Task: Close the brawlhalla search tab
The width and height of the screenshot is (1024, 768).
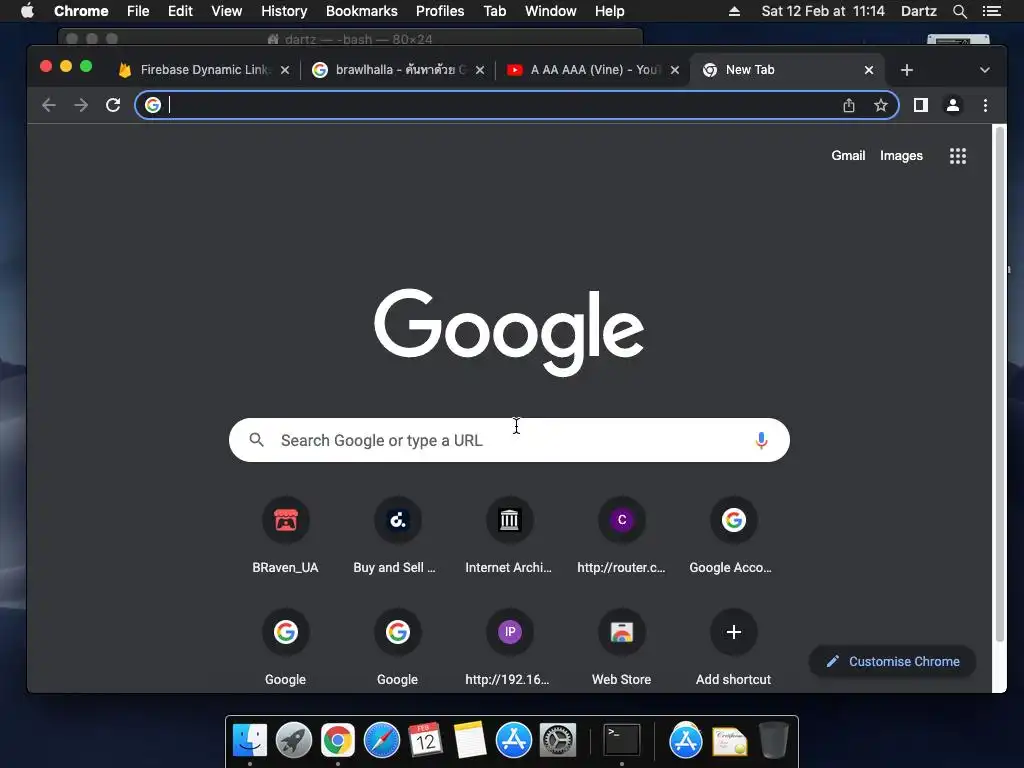Action: [479, 70]
